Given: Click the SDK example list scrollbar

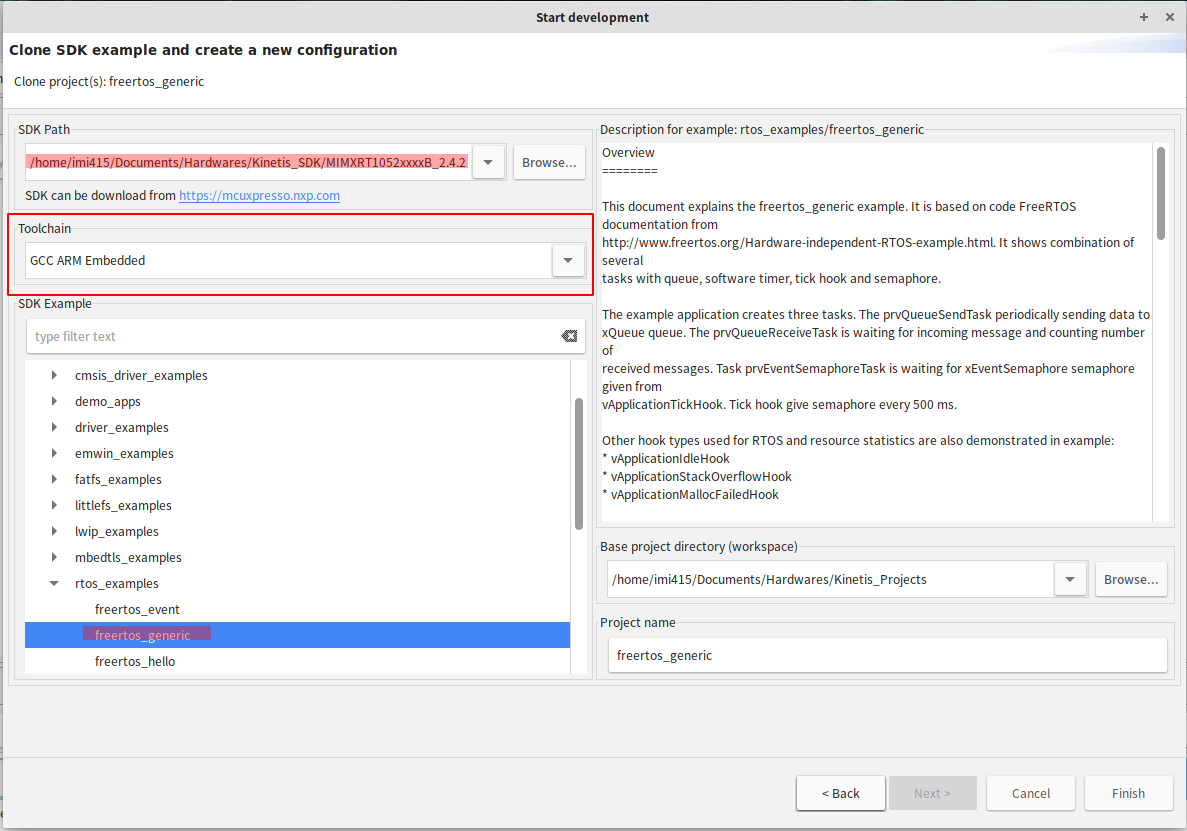Looking at the screenshot, I should point(579,464).
